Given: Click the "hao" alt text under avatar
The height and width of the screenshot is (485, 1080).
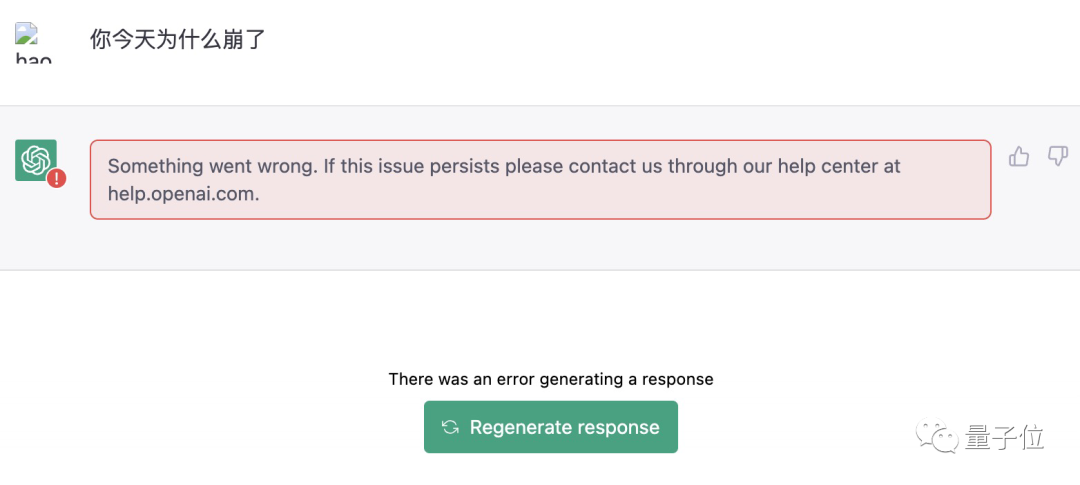Looking at the screenshot, I should point(33,59).
